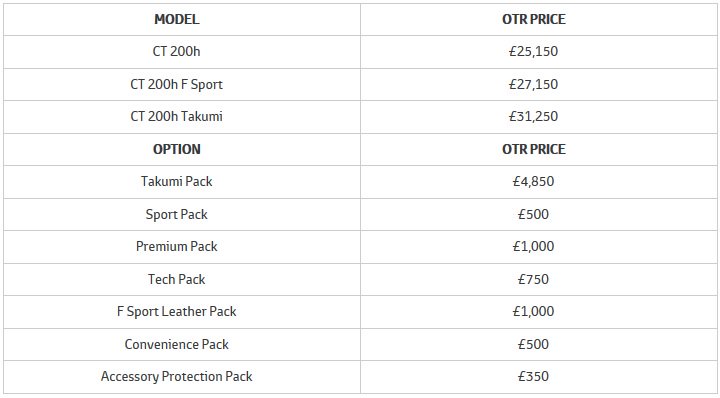This screenshot has height=398, width=720.
Task: Click the top OTR PRICE header
Action: click(x=534, y=19)
